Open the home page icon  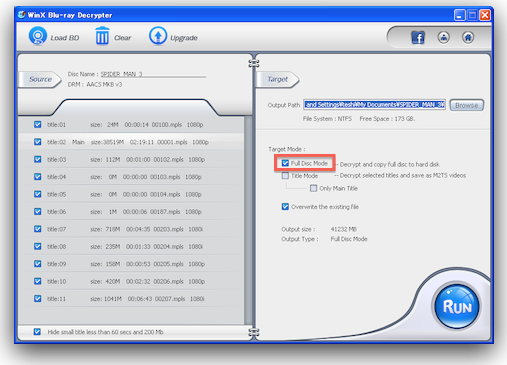pos(468,37)
